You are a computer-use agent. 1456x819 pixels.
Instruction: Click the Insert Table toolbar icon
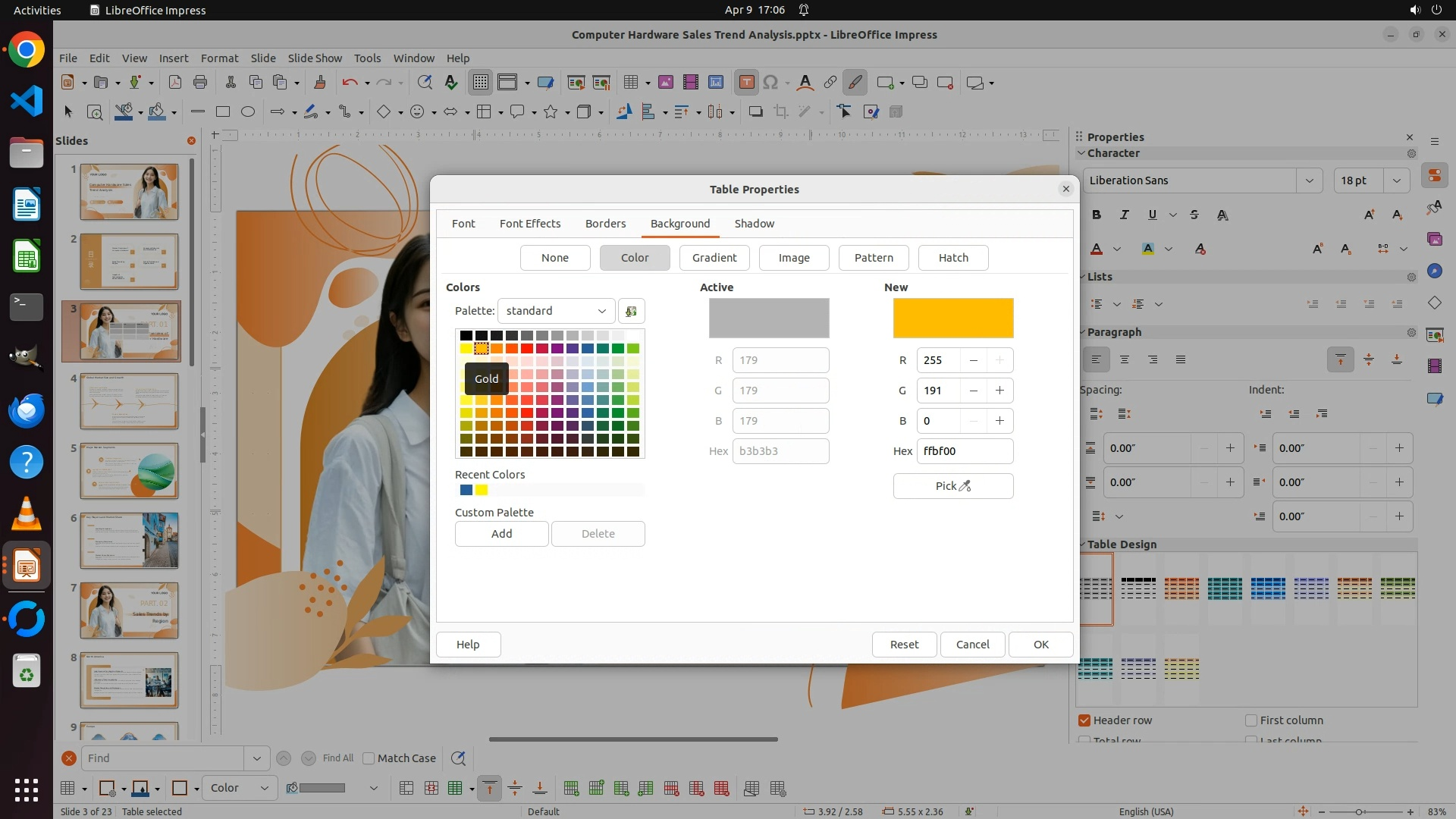[x=630, y=82]
